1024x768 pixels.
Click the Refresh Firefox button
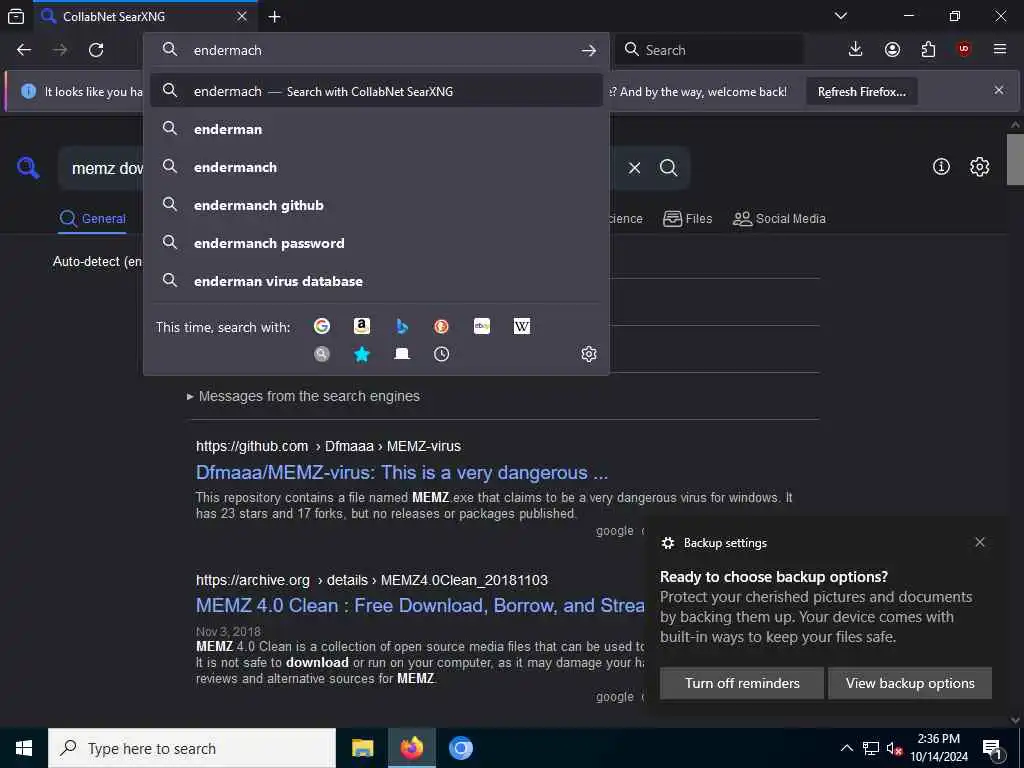(861, 91)
